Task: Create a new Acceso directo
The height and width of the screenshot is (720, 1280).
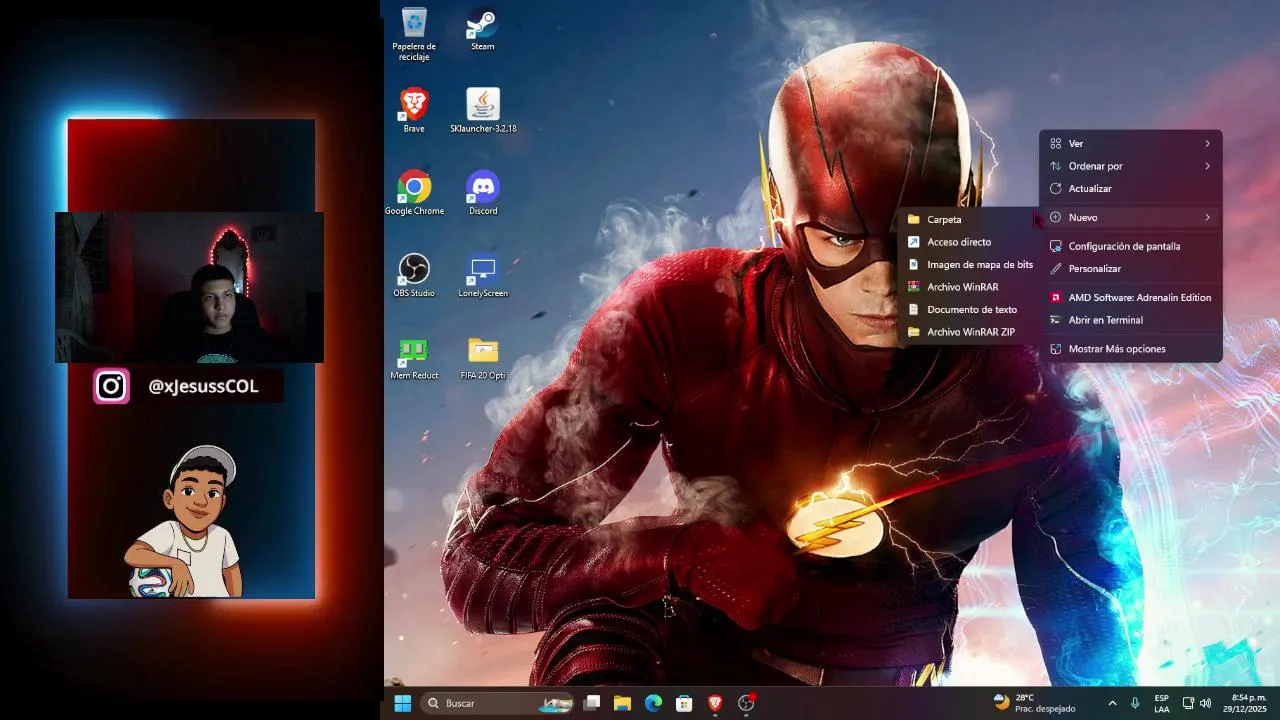Action: pos(968,242)
